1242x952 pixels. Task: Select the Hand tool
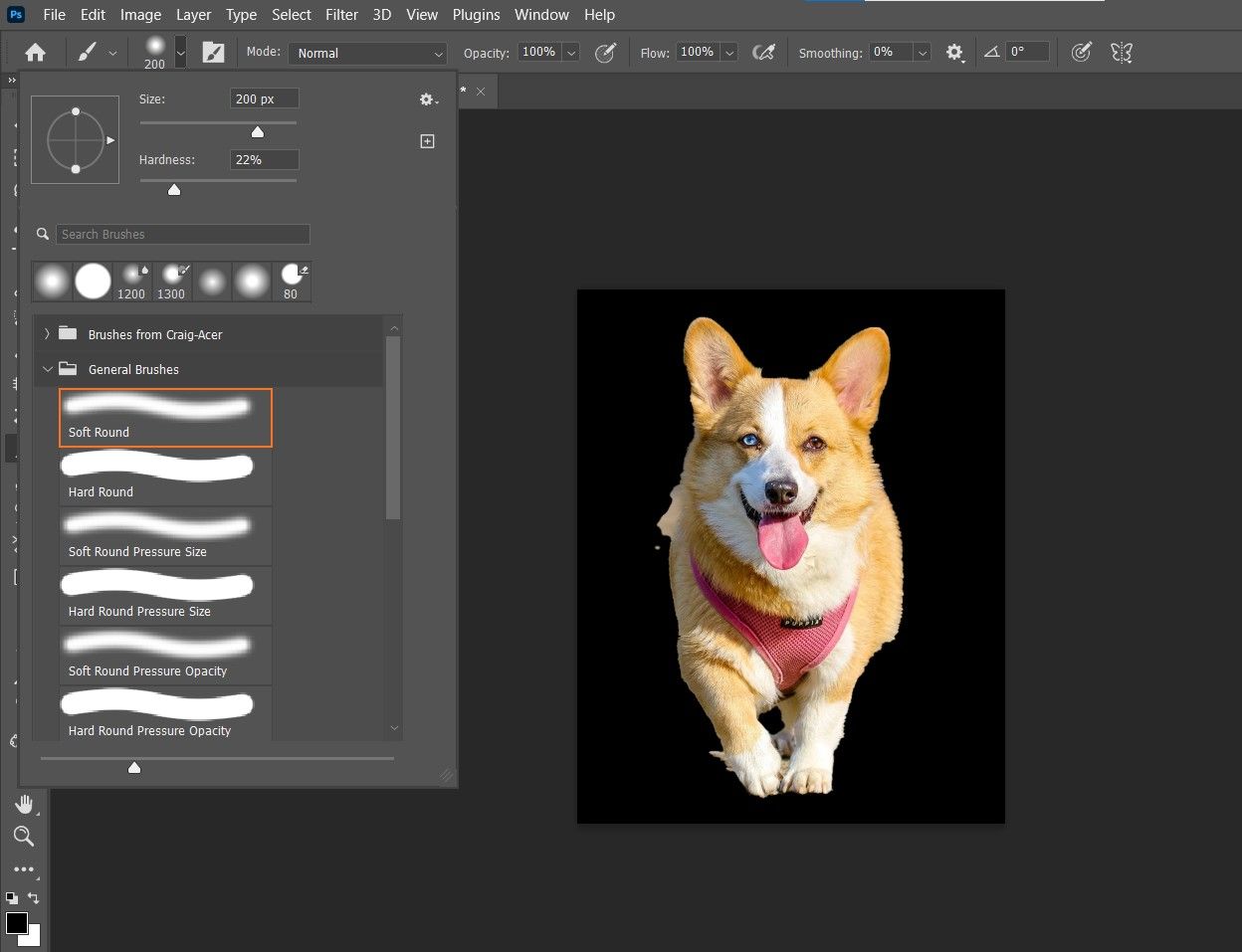[24, 804]
